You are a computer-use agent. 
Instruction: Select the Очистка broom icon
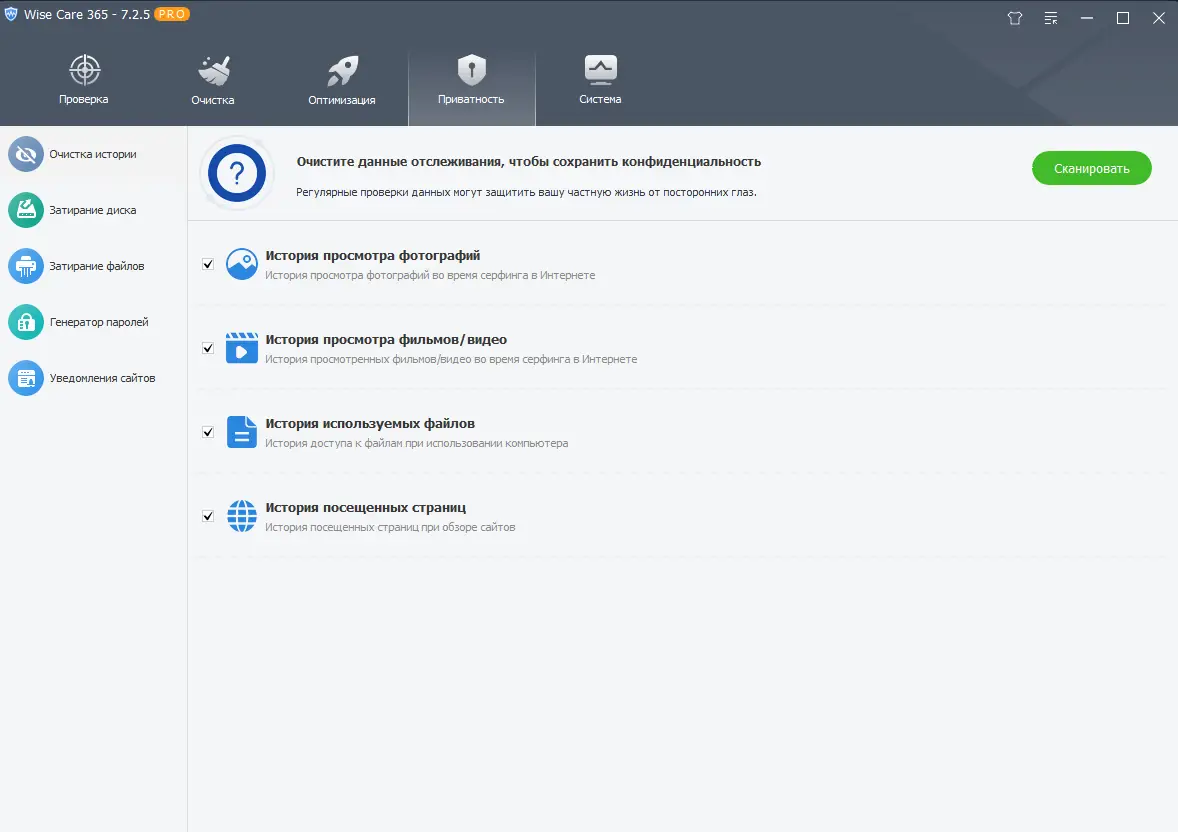[213, 71]
